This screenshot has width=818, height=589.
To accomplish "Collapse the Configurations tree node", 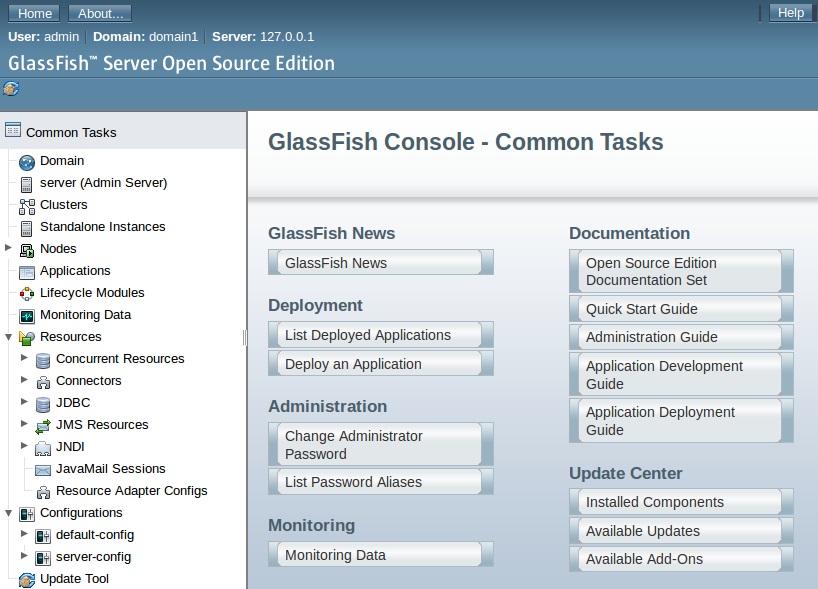I will (8, 513).
